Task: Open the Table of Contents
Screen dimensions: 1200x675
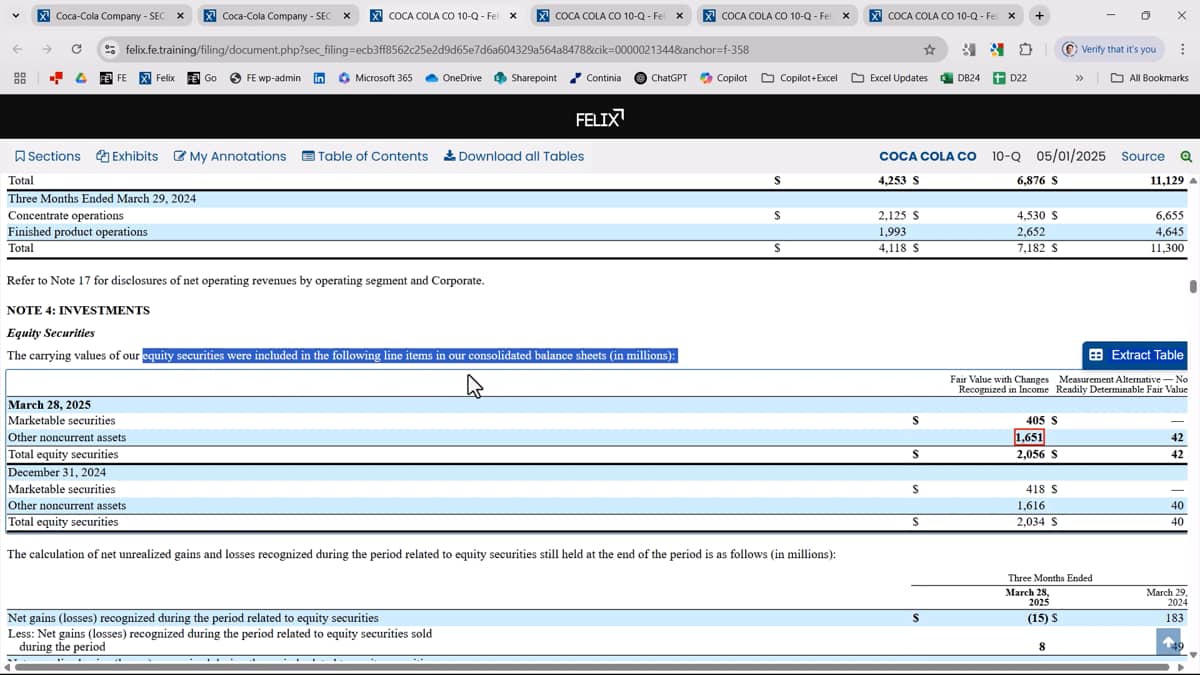Action: click(365, 156)
